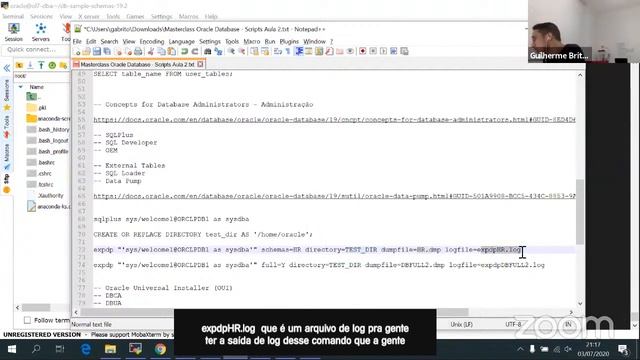Open the Windows Start menu

coord(12,349)
